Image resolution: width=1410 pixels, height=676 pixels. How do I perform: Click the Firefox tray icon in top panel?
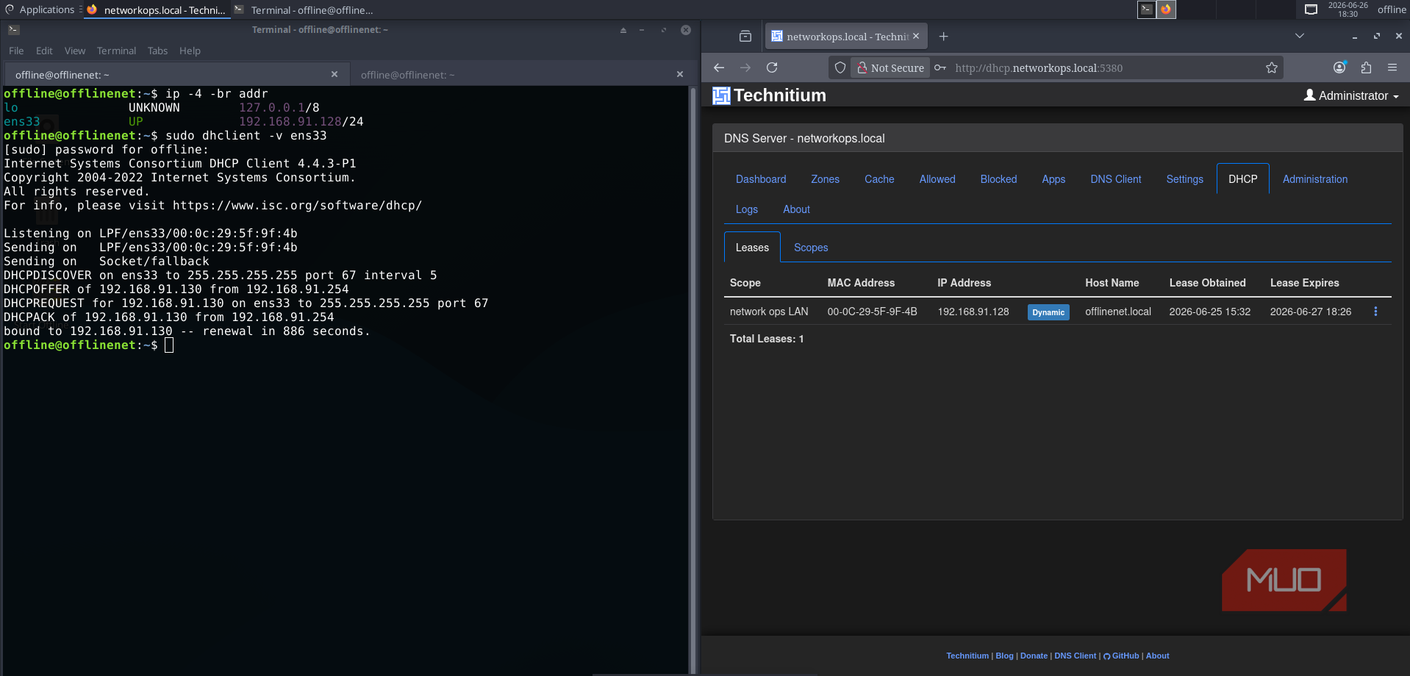click(x=1166, y=9)
